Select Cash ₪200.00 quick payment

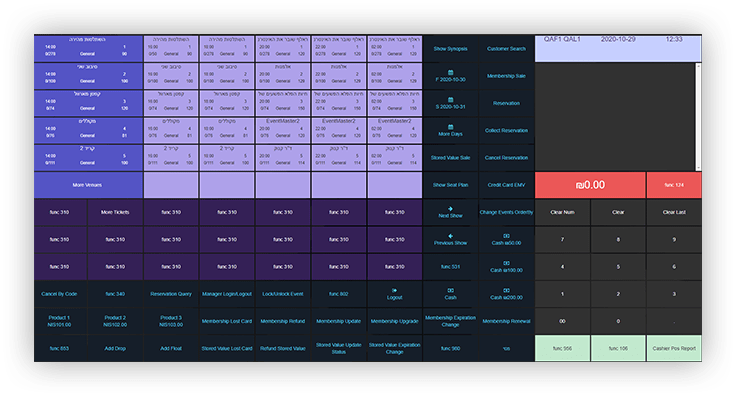506,294
